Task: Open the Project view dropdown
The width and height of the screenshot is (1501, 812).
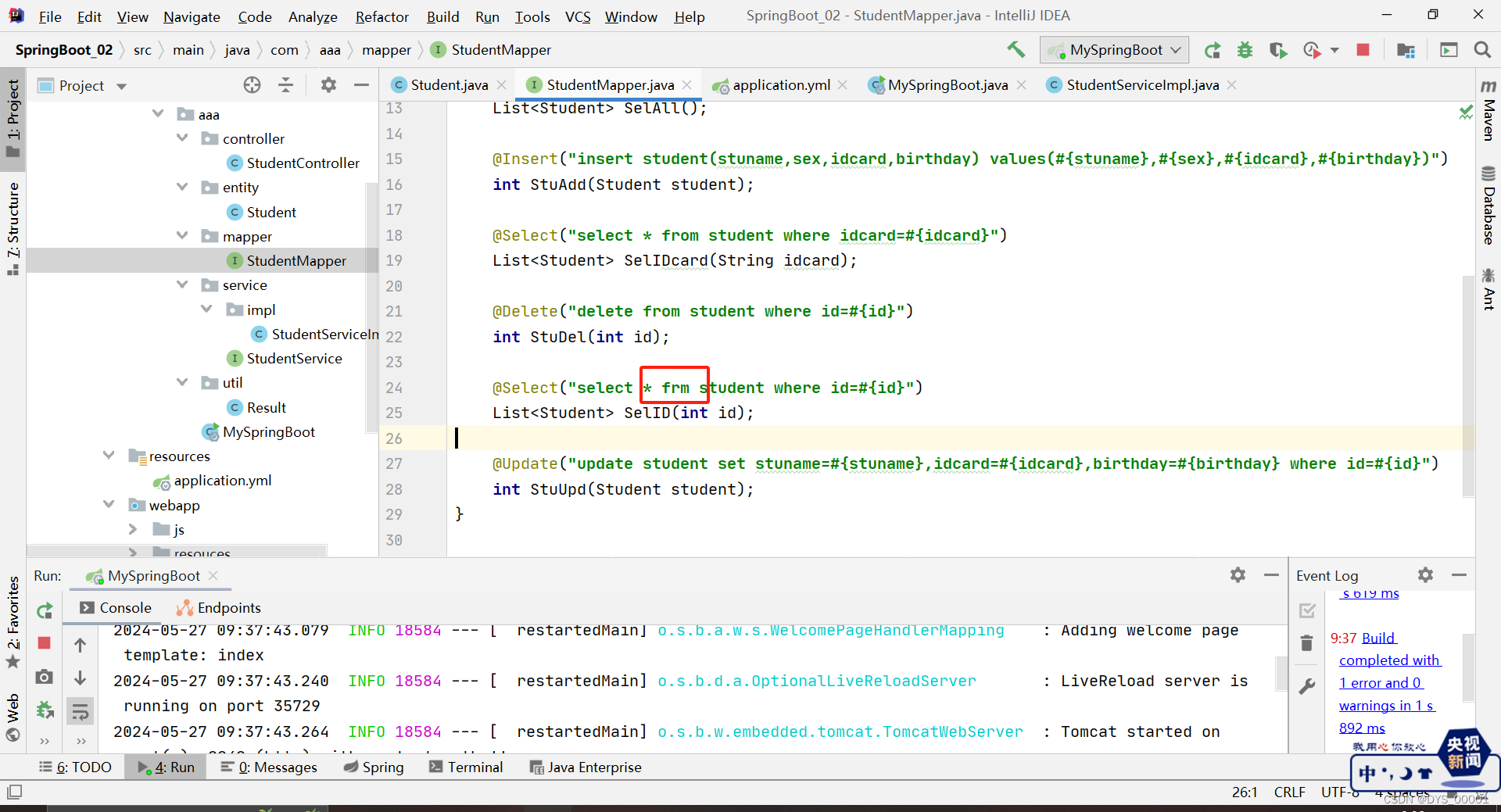Action: [121, 86]
